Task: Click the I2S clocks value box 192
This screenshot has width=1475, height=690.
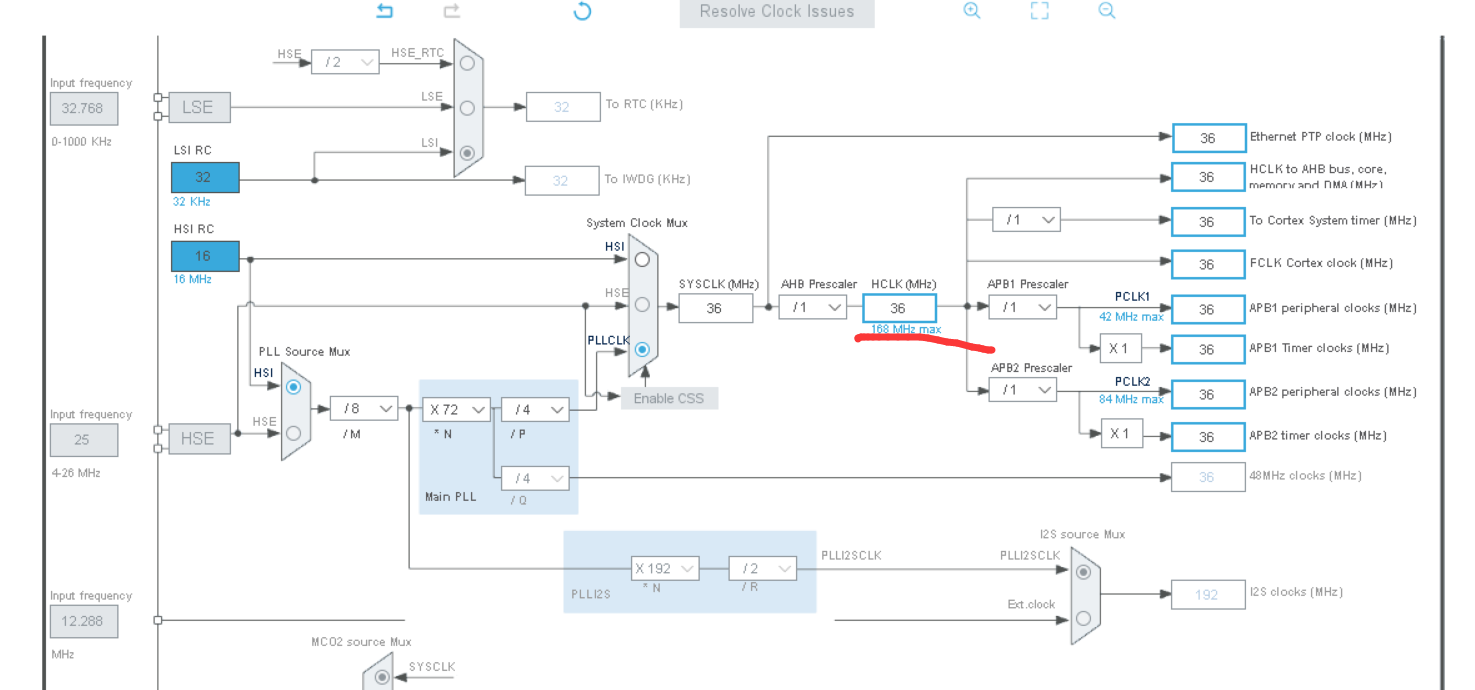Action: click(1208, 594)
